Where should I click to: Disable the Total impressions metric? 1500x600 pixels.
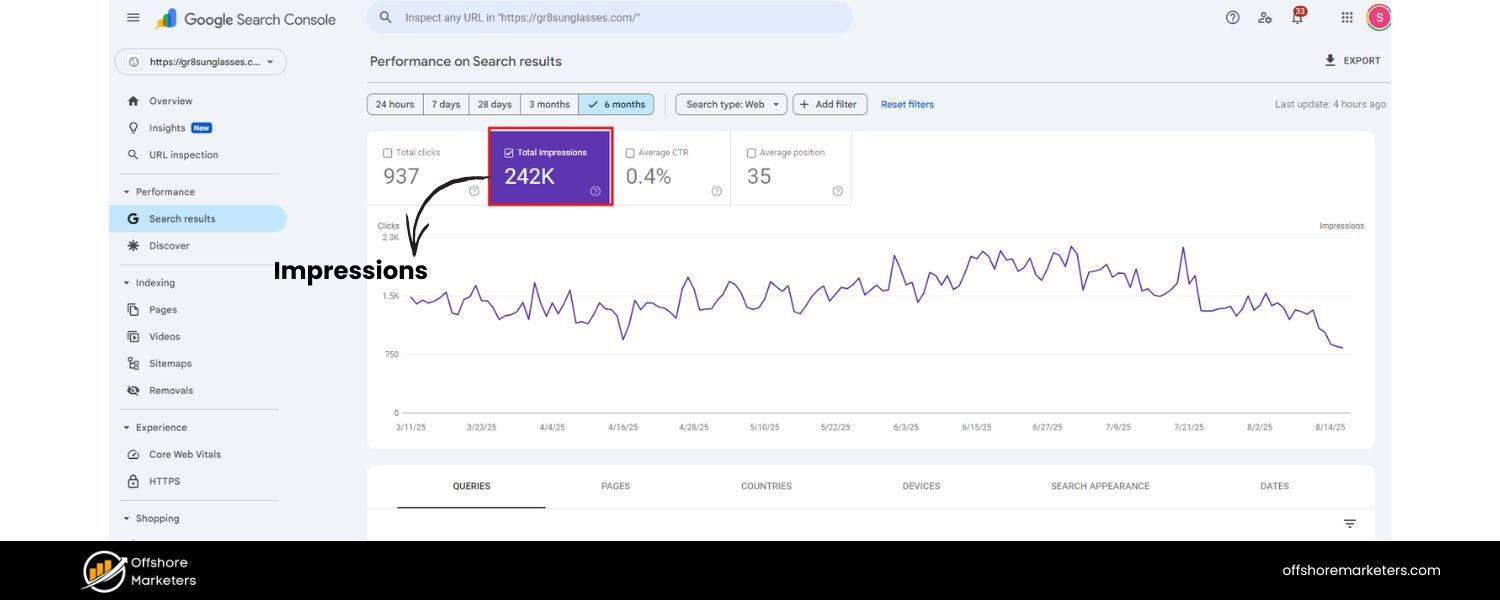click(x=508, y=151)
